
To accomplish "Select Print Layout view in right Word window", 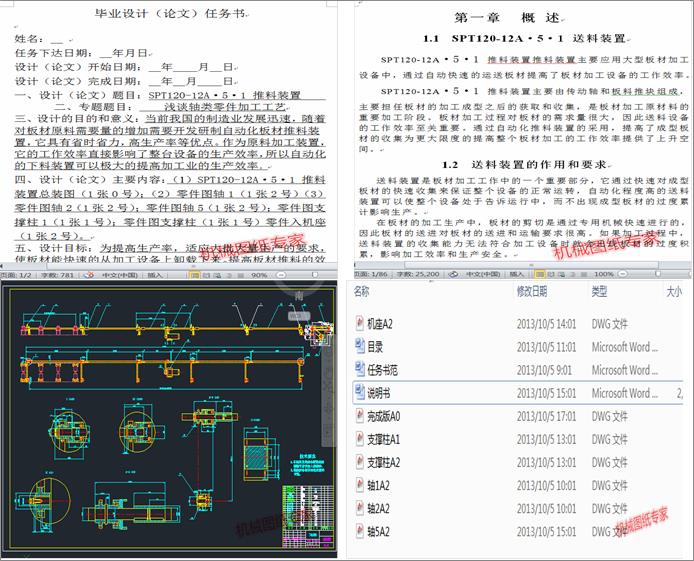I will click(540, 274).
